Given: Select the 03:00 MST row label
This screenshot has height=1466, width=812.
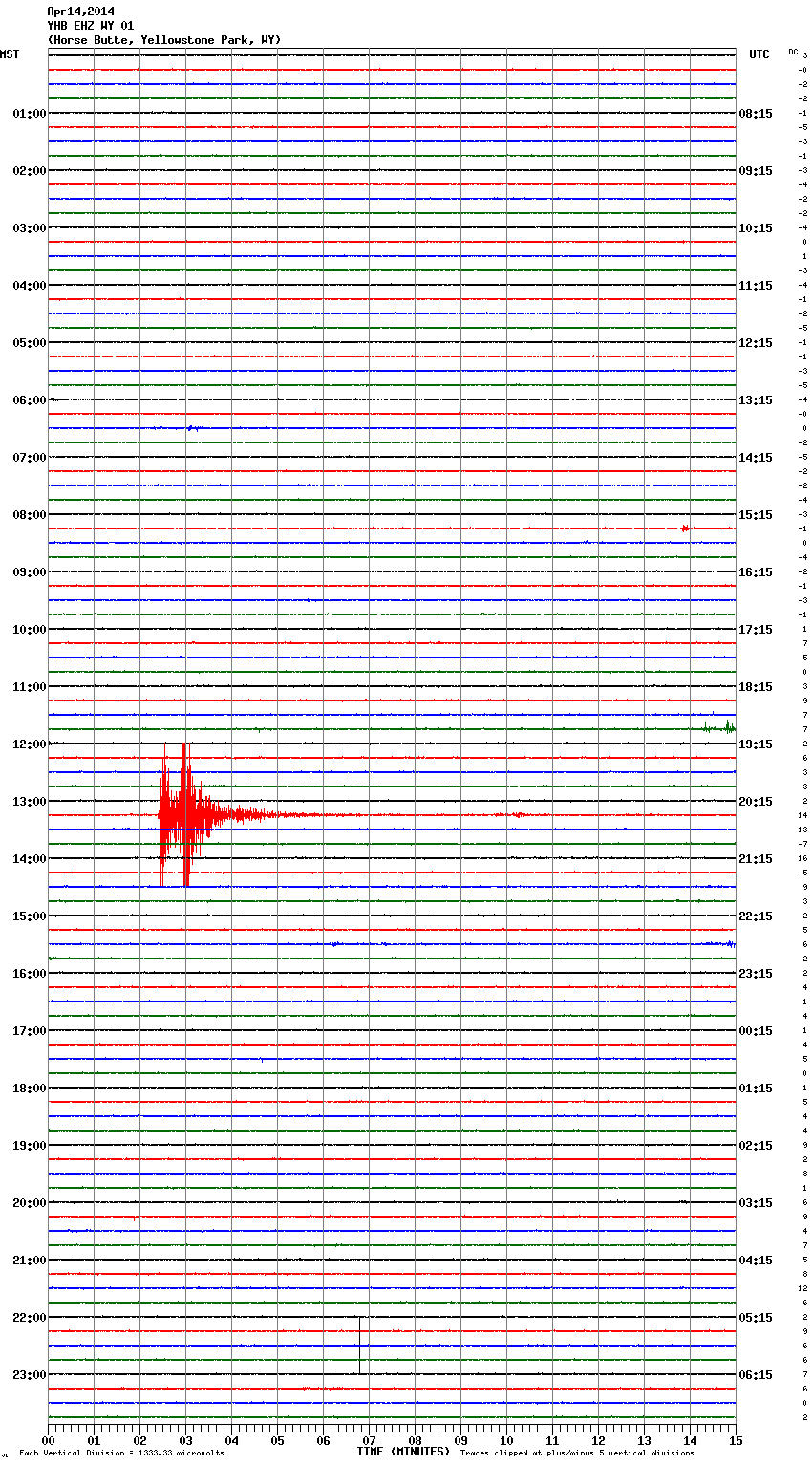Looking at the screenshot, I should (30, 228).
